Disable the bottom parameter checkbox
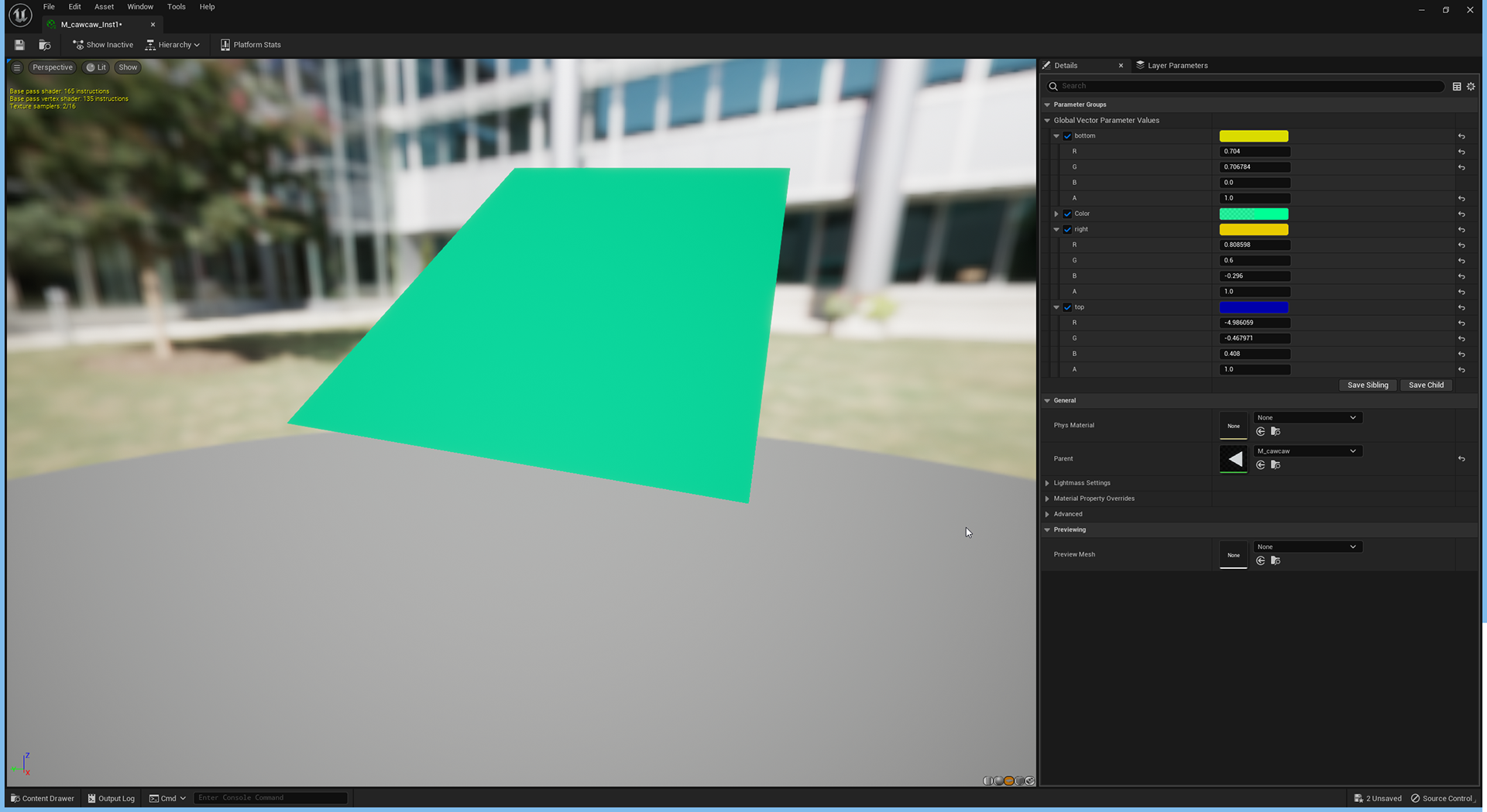 (x=1067, y=136)
